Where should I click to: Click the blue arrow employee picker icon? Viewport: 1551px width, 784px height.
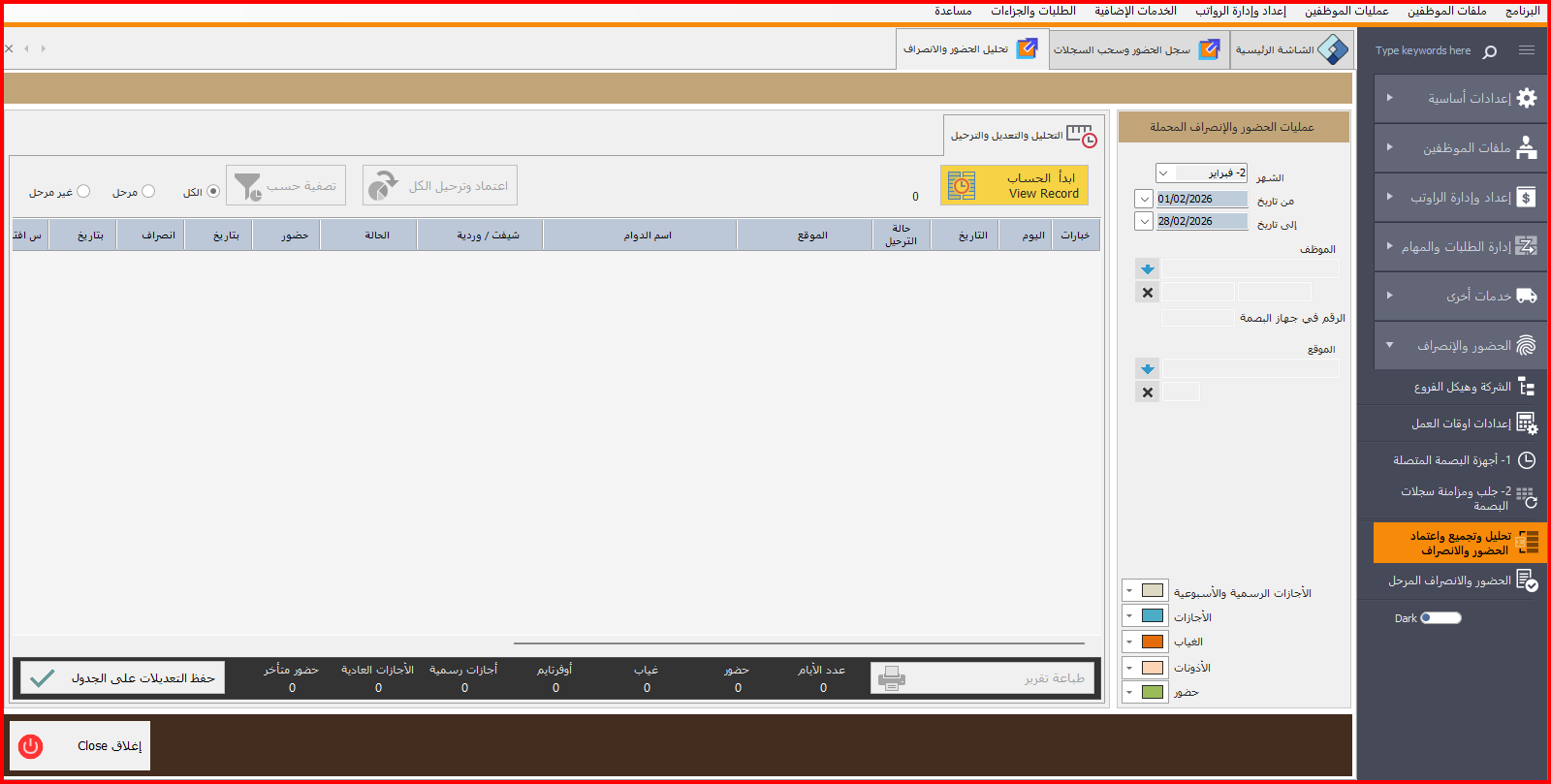coord(1148,269)
